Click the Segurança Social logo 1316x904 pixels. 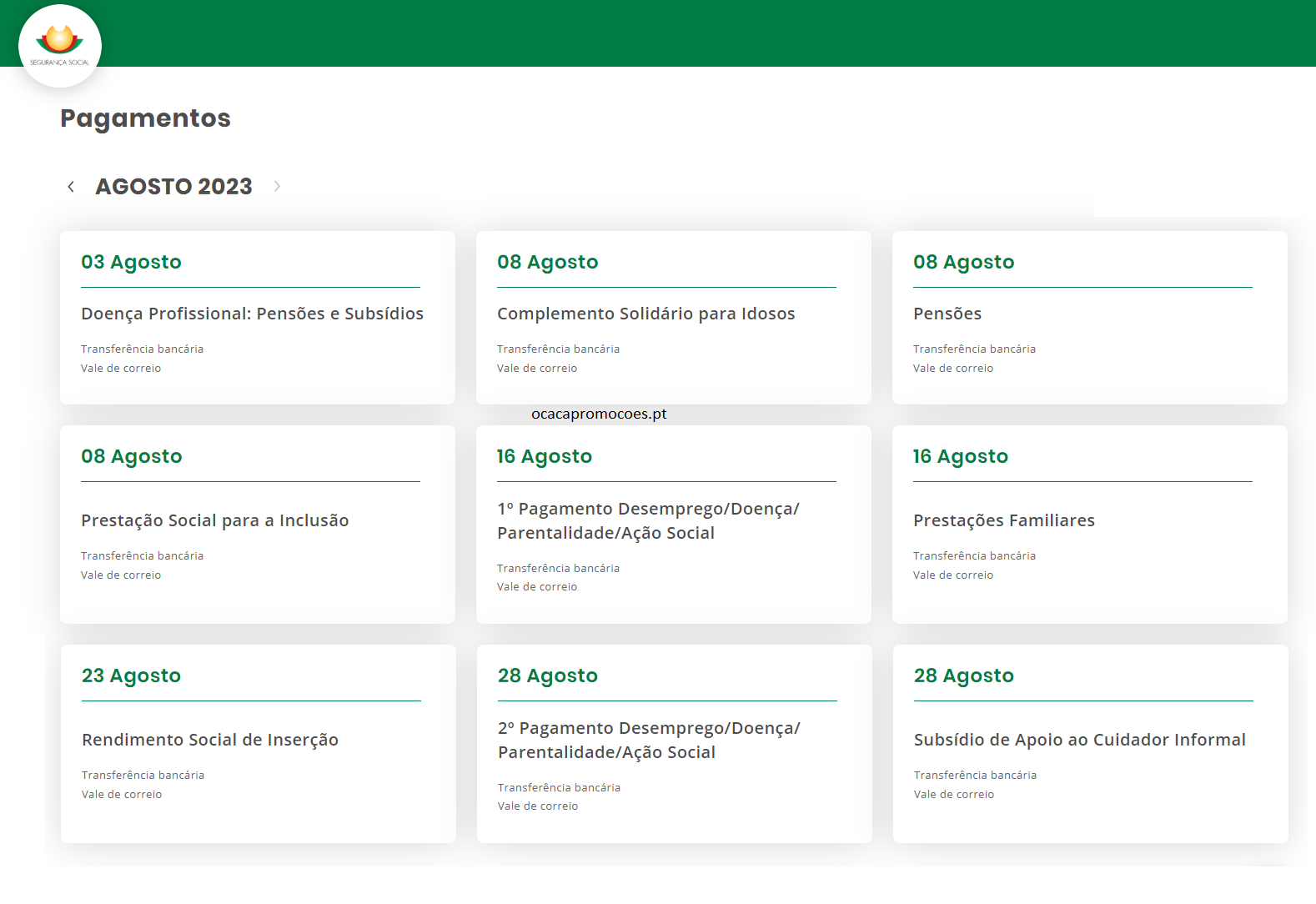60,46
